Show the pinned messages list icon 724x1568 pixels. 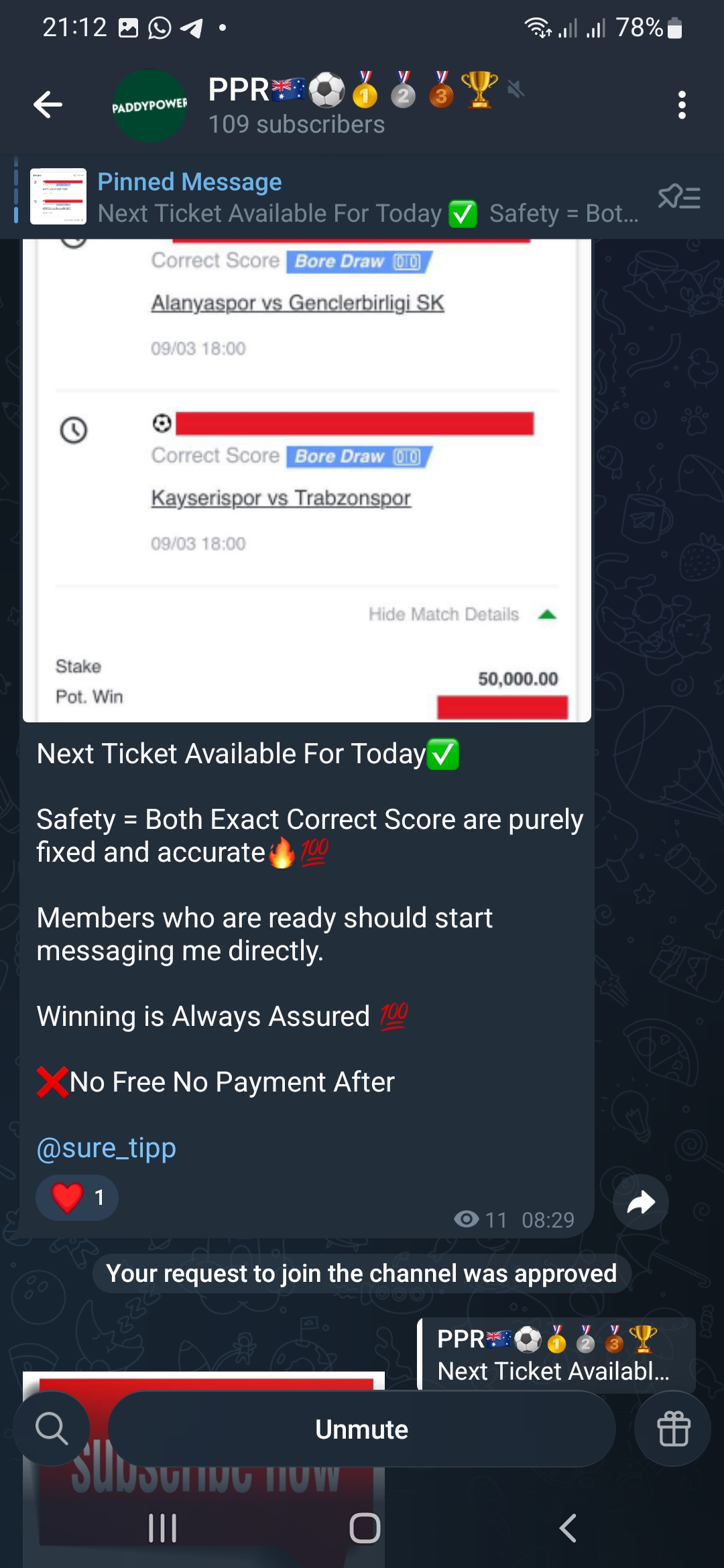tap(679, 197)
